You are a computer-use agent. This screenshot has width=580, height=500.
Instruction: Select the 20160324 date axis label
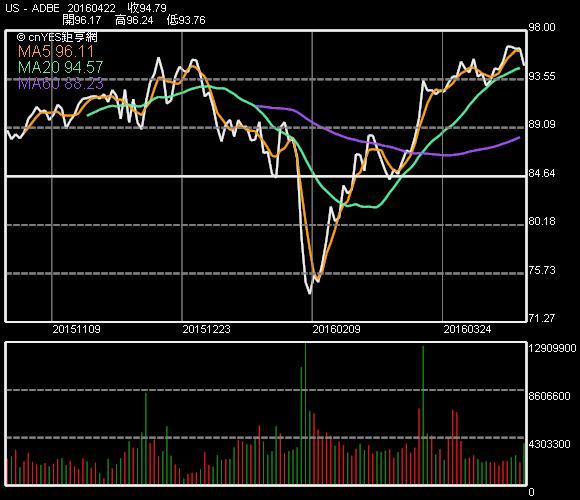point(467,329)
